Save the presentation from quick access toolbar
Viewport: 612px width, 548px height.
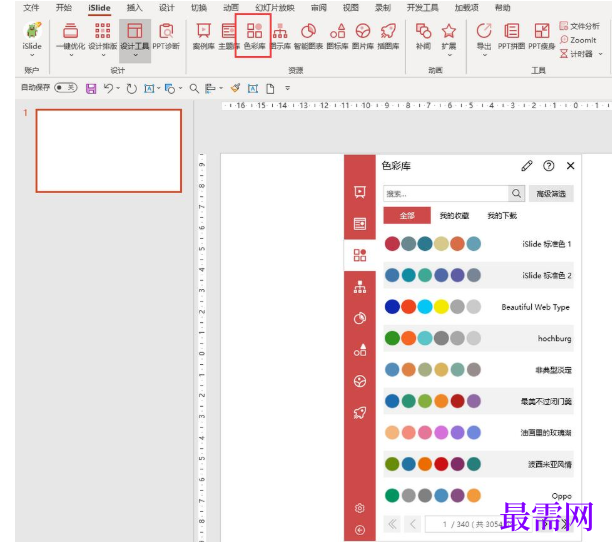tap(91, 89)
